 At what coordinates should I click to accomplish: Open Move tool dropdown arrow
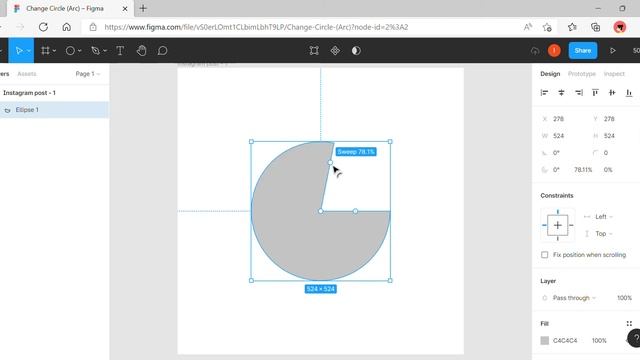(x=29, y=51)
